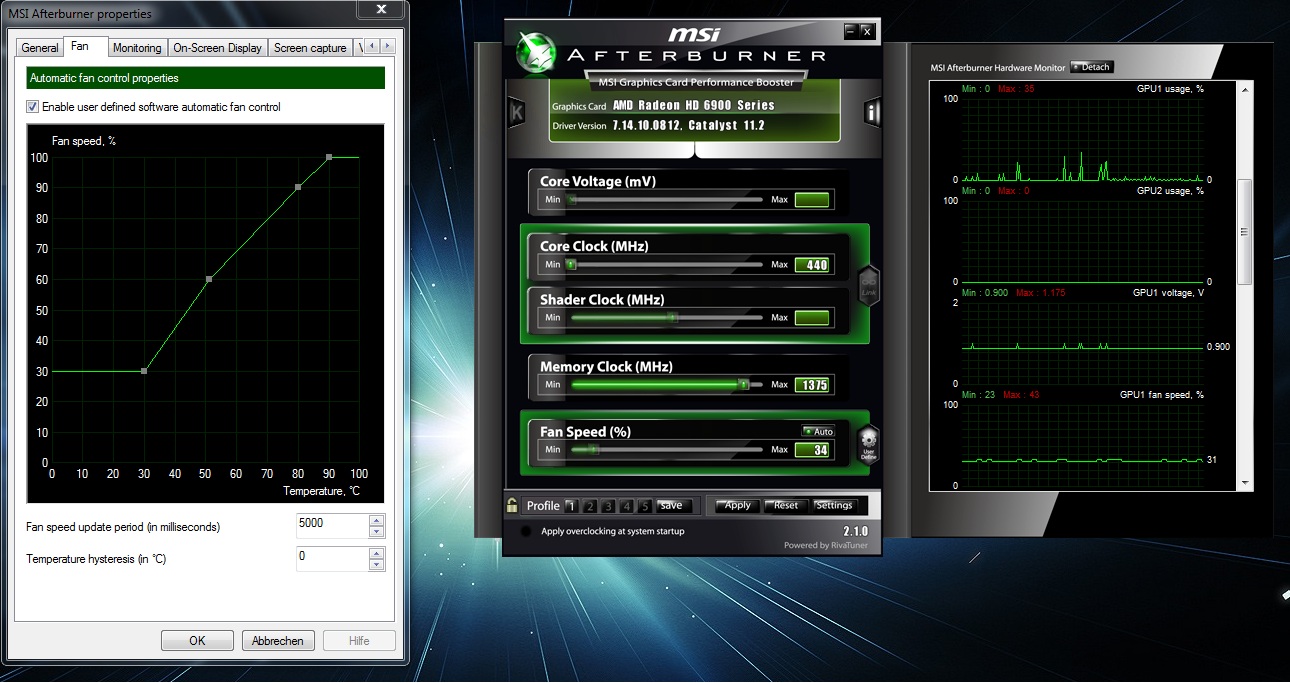
Task: Click the Apply button in Afterburner
Action: pos(738,505)
